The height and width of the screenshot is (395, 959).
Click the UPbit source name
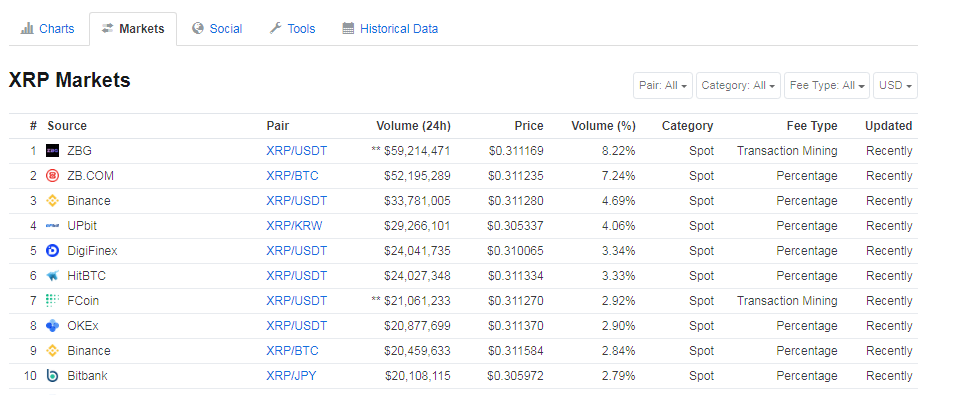point(82,226)
